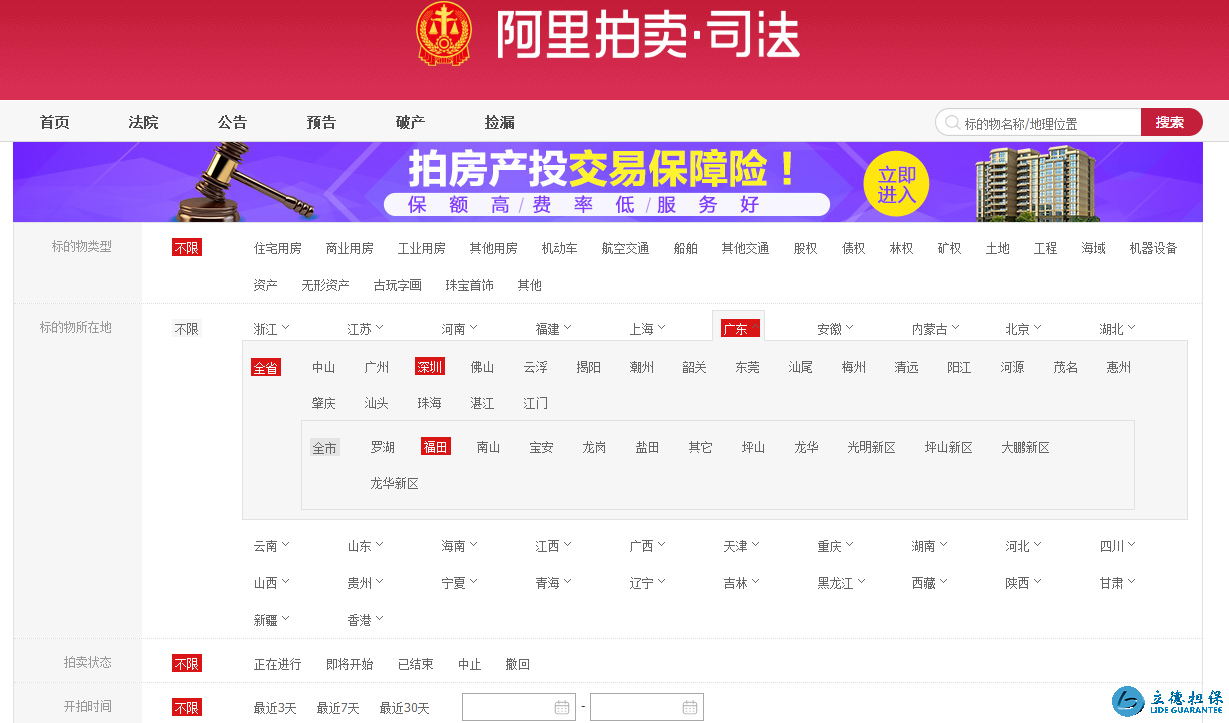
Task: Choose the city 珠海
Action: point(430,403)
